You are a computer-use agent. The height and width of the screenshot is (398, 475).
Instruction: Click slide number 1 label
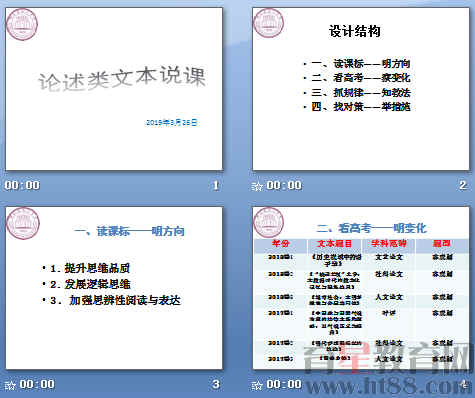[216, 185]
